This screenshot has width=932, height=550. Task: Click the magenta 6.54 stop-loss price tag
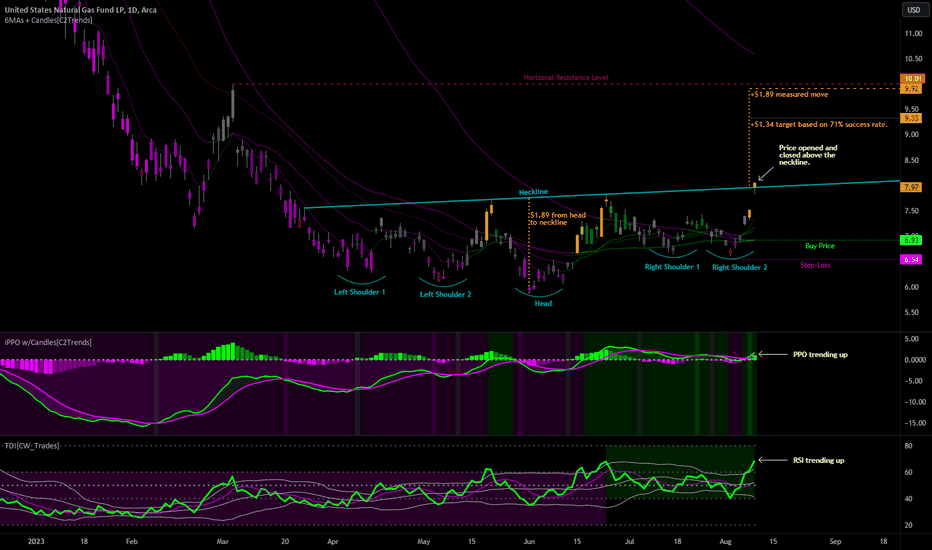click(911, 260)
